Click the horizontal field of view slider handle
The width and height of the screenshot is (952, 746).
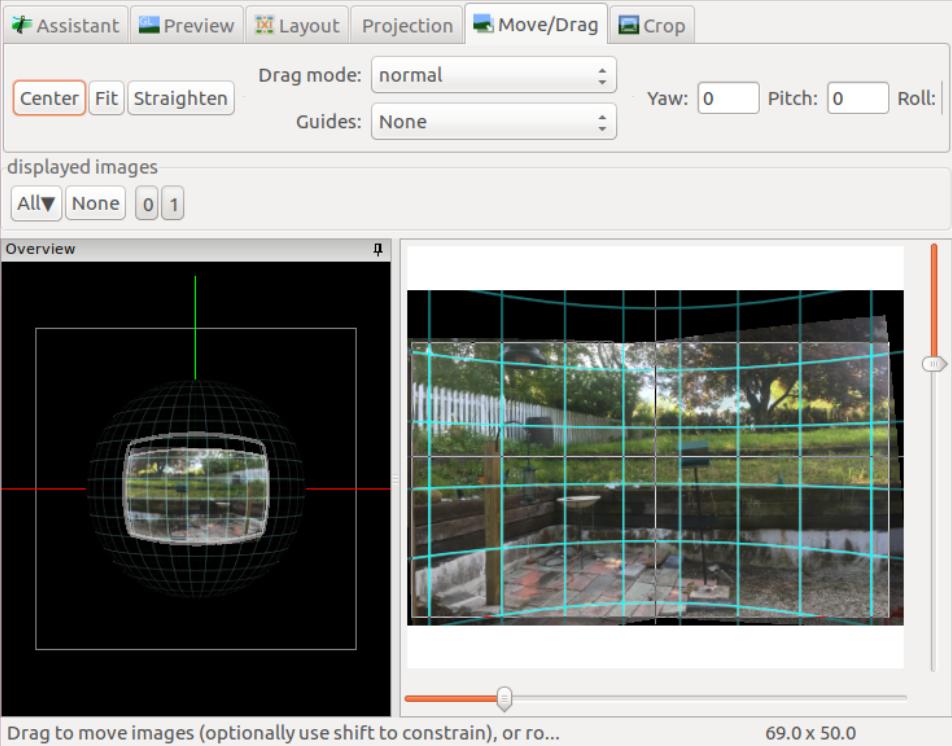point(504,697)
